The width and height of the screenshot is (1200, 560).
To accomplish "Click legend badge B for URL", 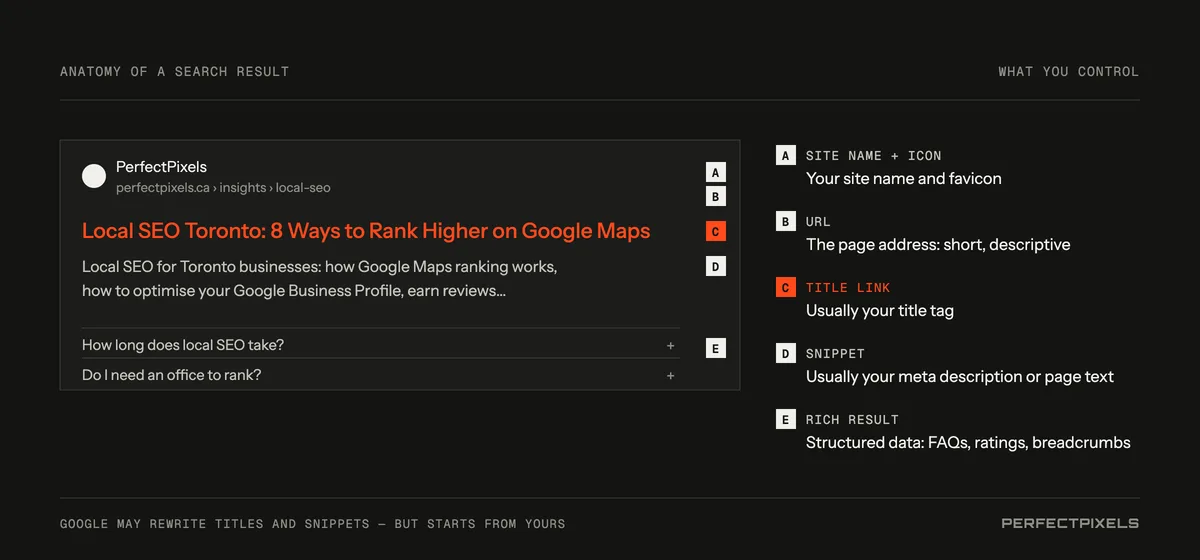I will coord(786,221).
